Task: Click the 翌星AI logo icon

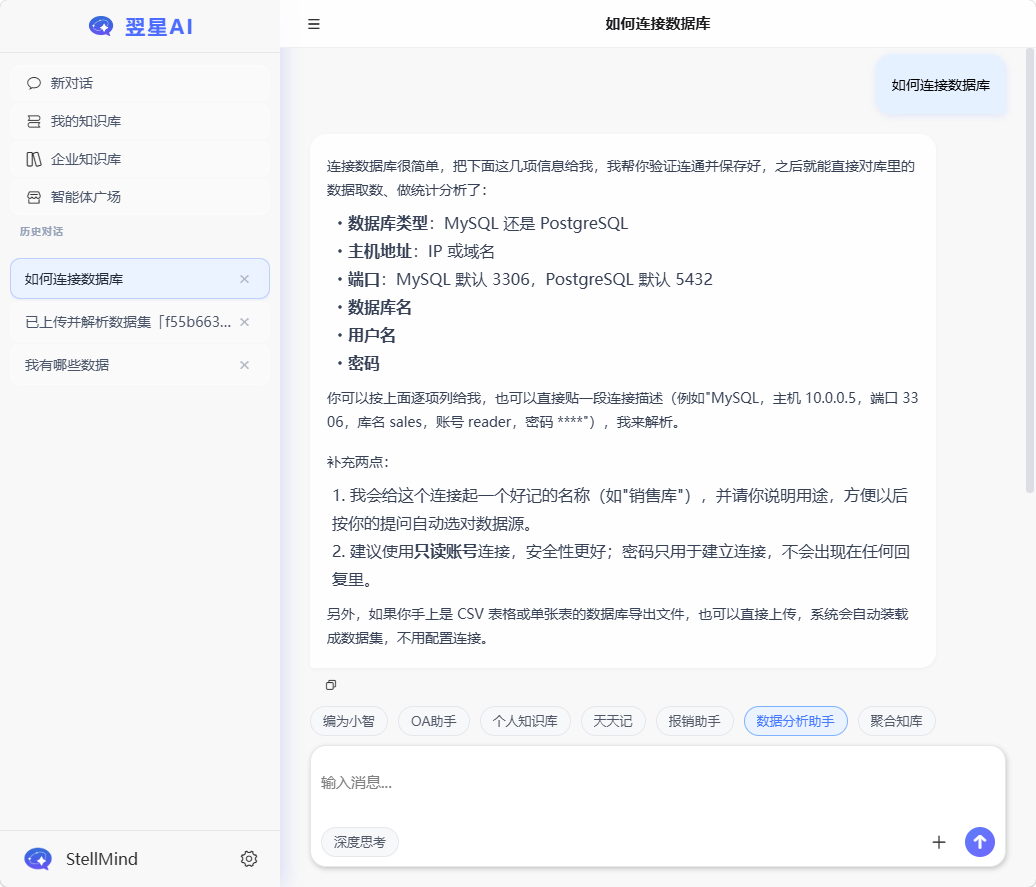Action: click(101, 26)
